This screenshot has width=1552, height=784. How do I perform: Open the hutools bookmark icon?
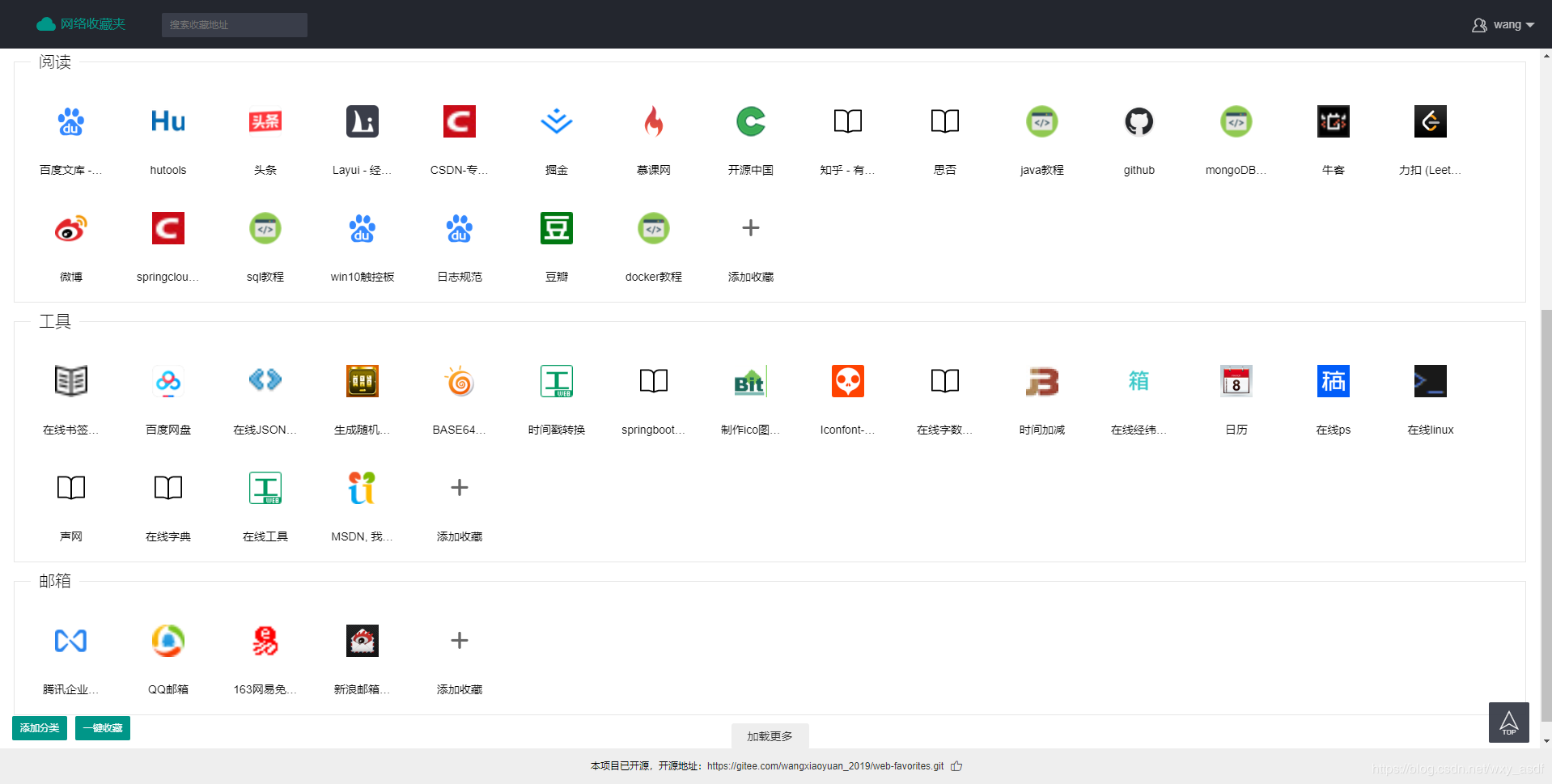point(168,121)
